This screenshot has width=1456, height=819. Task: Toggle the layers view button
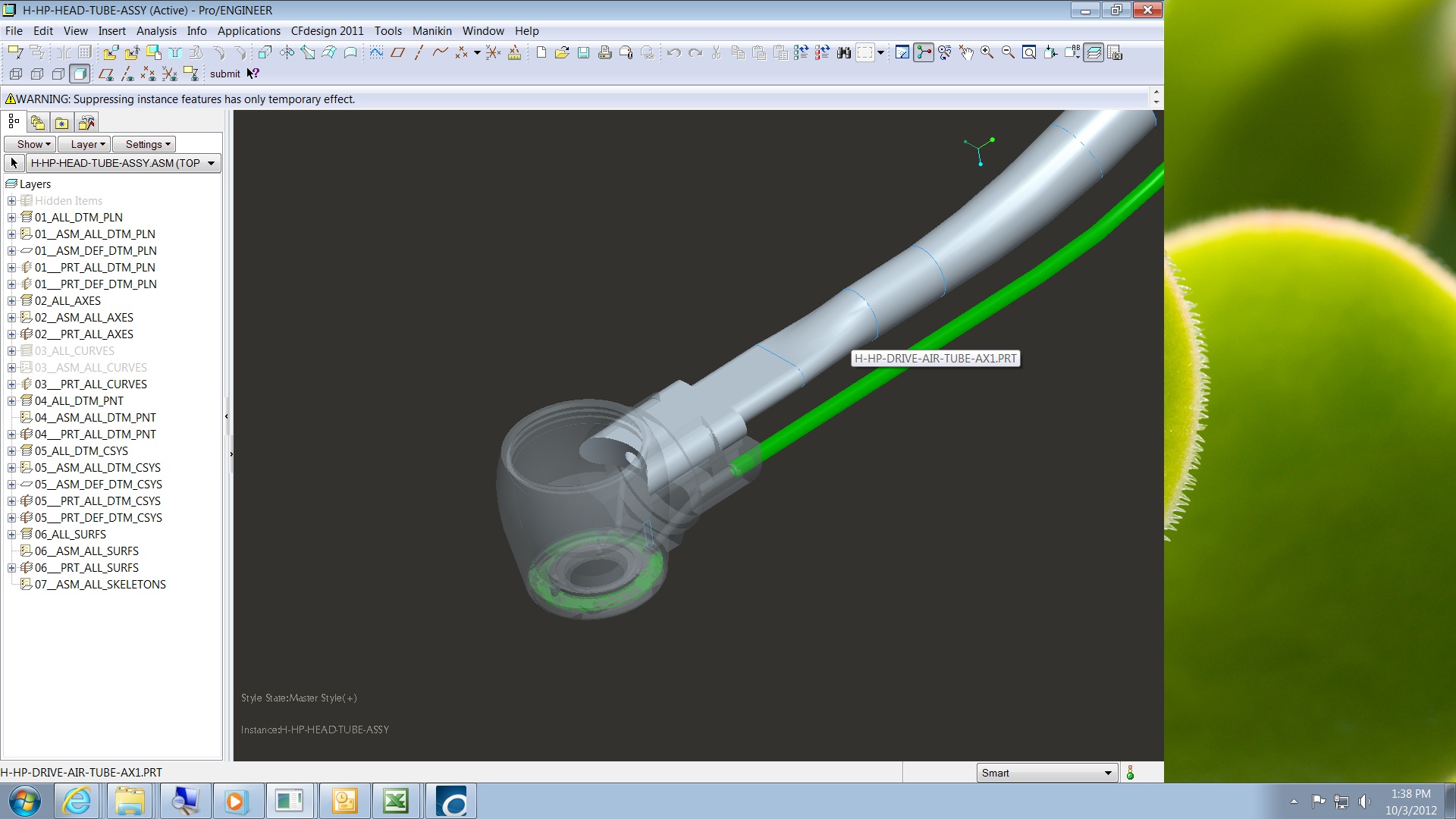pos(1094,52)
